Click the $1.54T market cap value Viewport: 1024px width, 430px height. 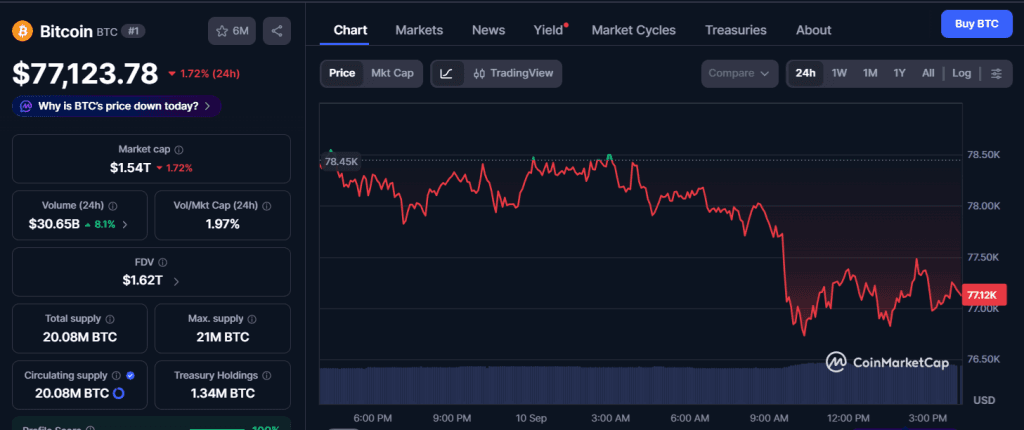point(131,168)
